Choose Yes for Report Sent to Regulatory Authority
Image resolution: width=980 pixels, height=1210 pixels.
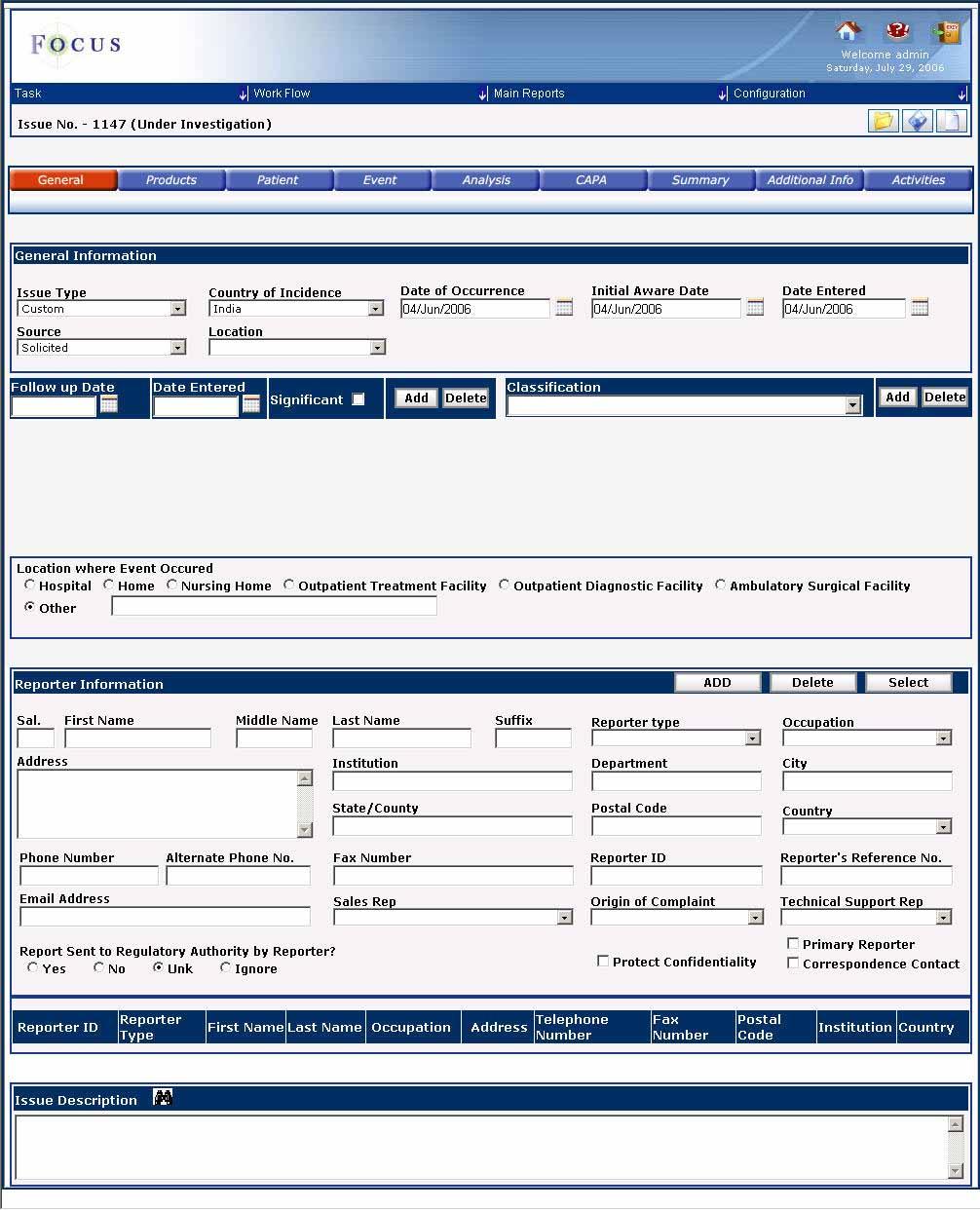33,967
